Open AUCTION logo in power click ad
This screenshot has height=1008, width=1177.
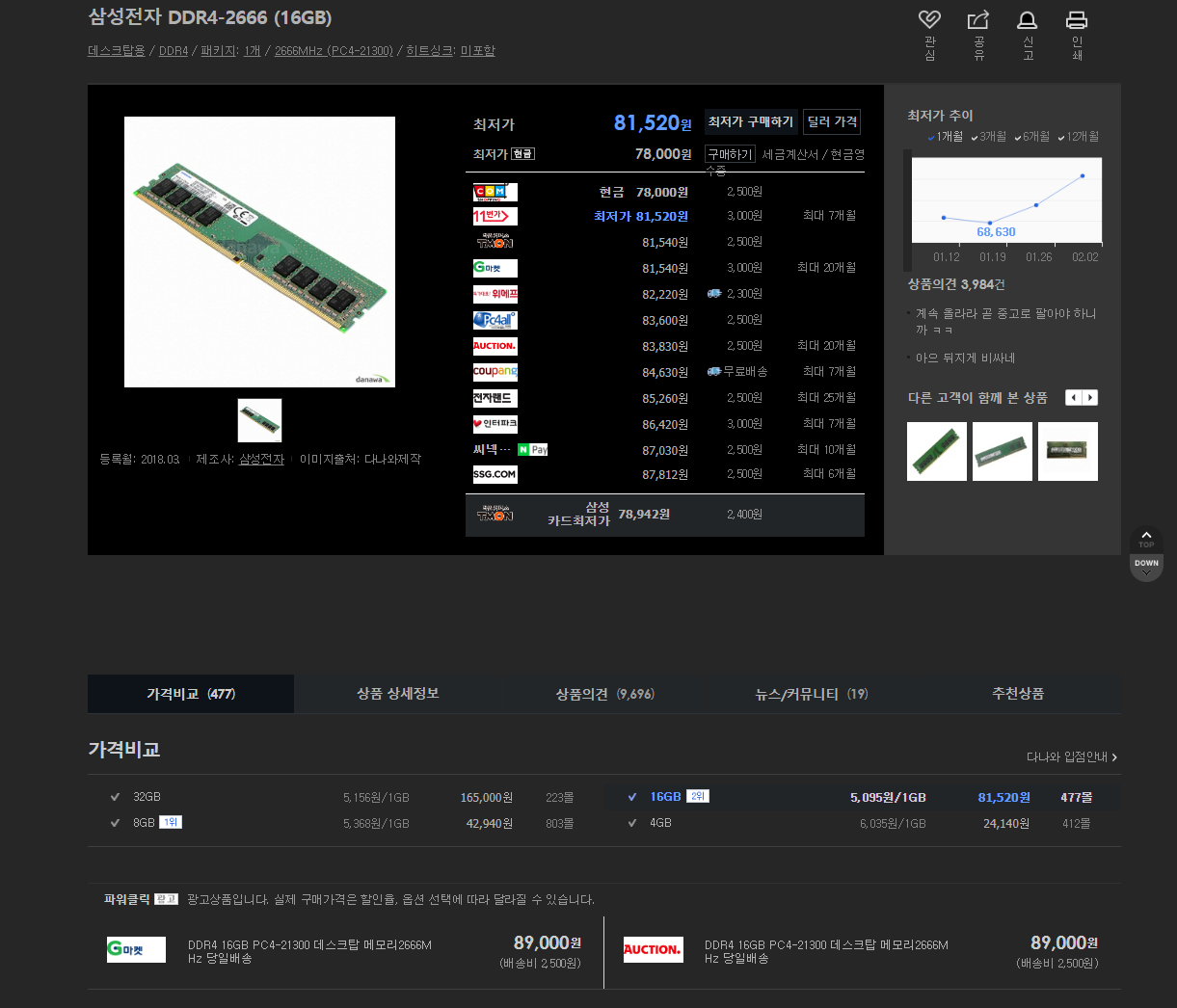point(654,949)
